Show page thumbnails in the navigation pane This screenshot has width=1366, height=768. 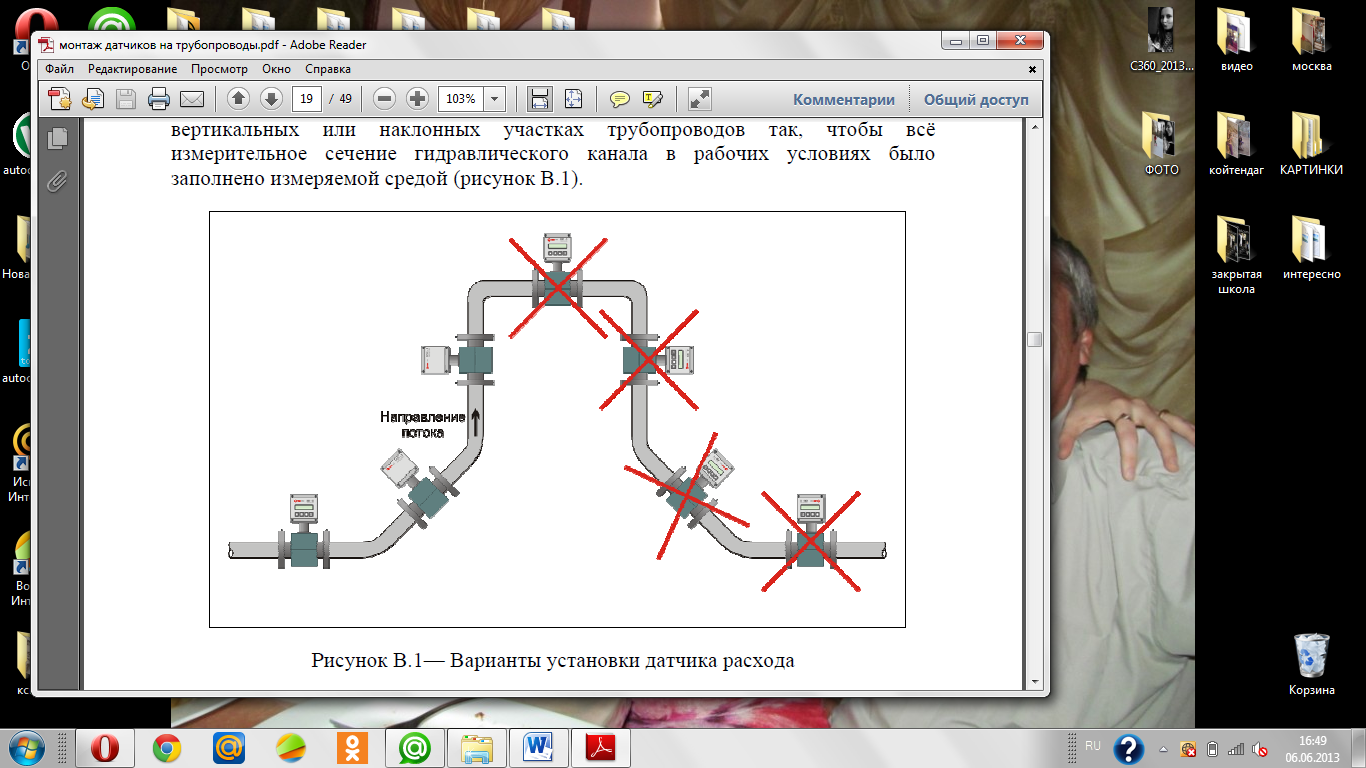tap(58, 138)
